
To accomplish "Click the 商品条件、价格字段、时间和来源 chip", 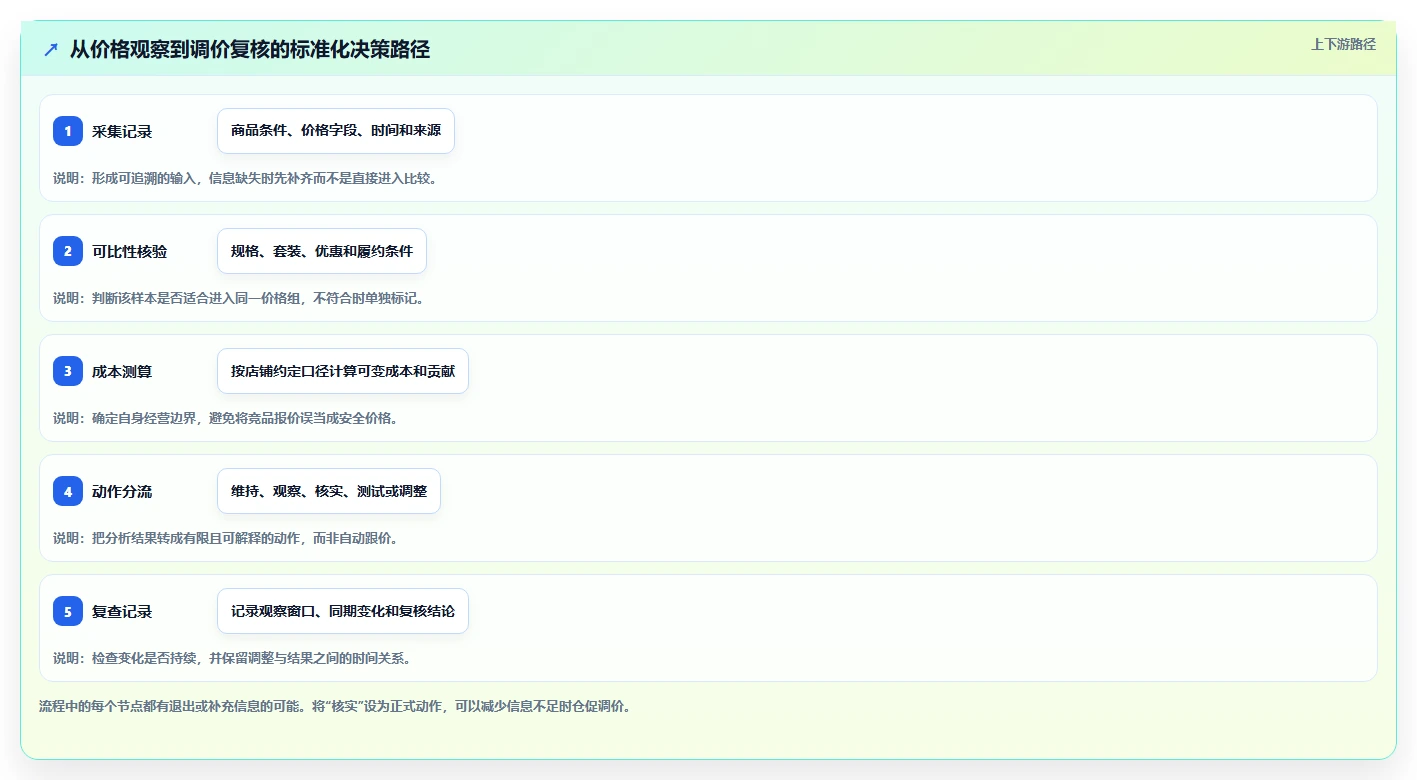I will pos(336,131).
